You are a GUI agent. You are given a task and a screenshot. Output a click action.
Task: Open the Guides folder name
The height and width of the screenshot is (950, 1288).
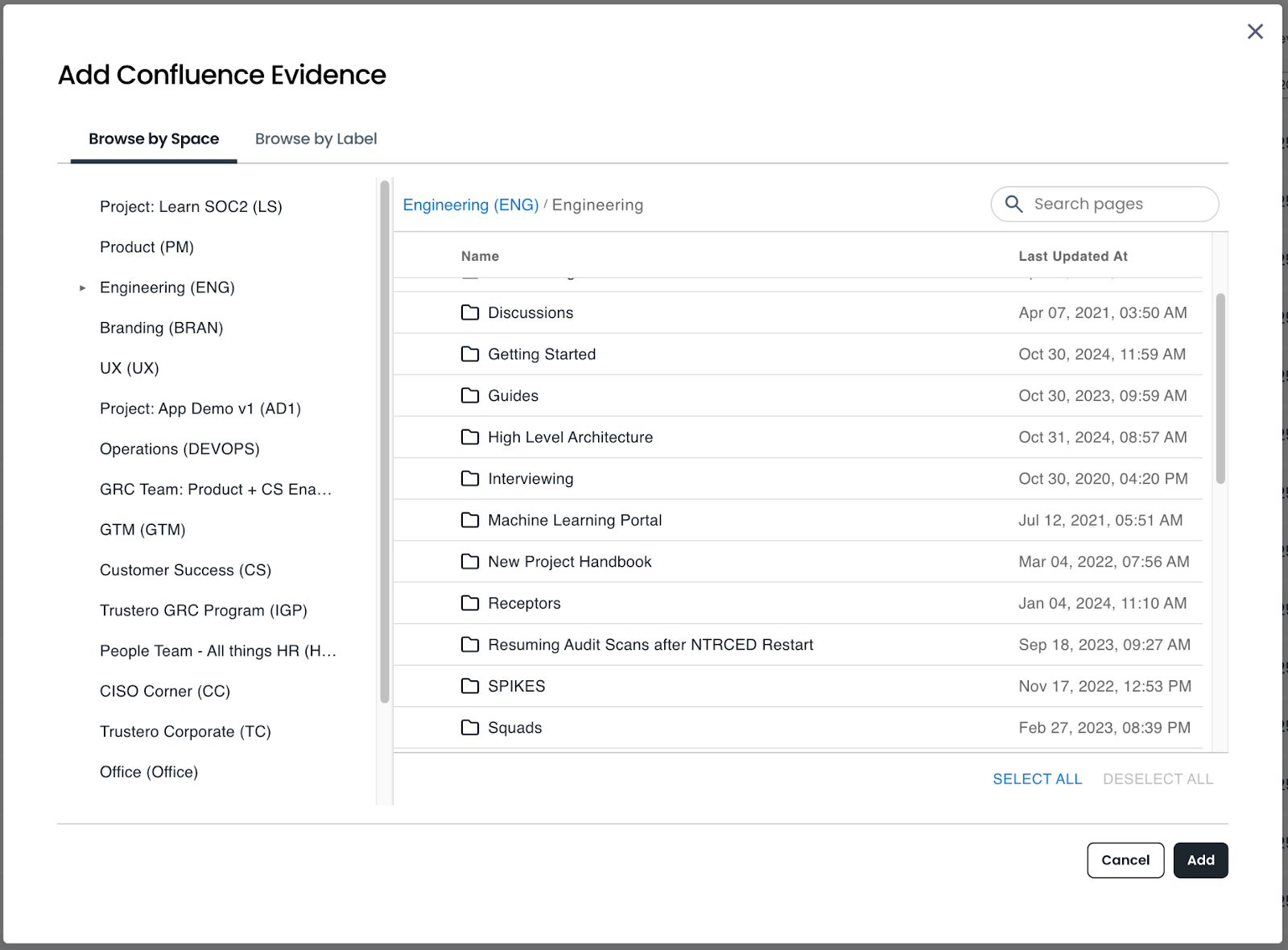pos(513,395)
